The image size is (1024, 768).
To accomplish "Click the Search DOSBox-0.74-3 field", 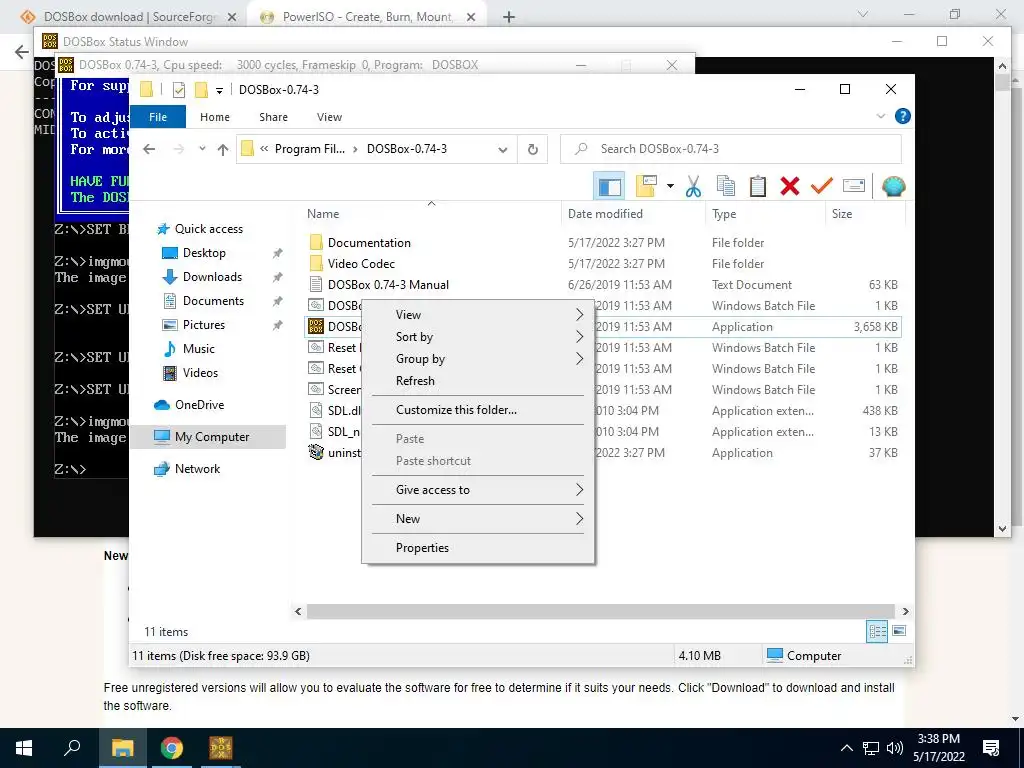I will point(731,149).
